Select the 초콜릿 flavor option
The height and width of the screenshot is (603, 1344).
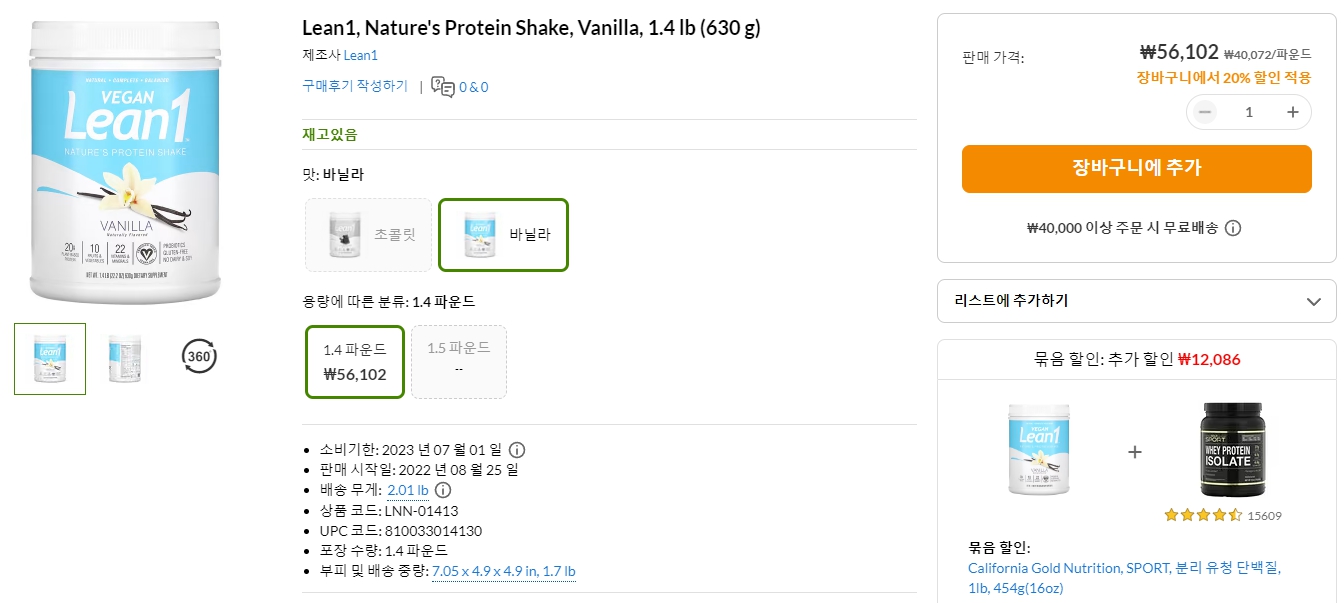click(368, 234)
